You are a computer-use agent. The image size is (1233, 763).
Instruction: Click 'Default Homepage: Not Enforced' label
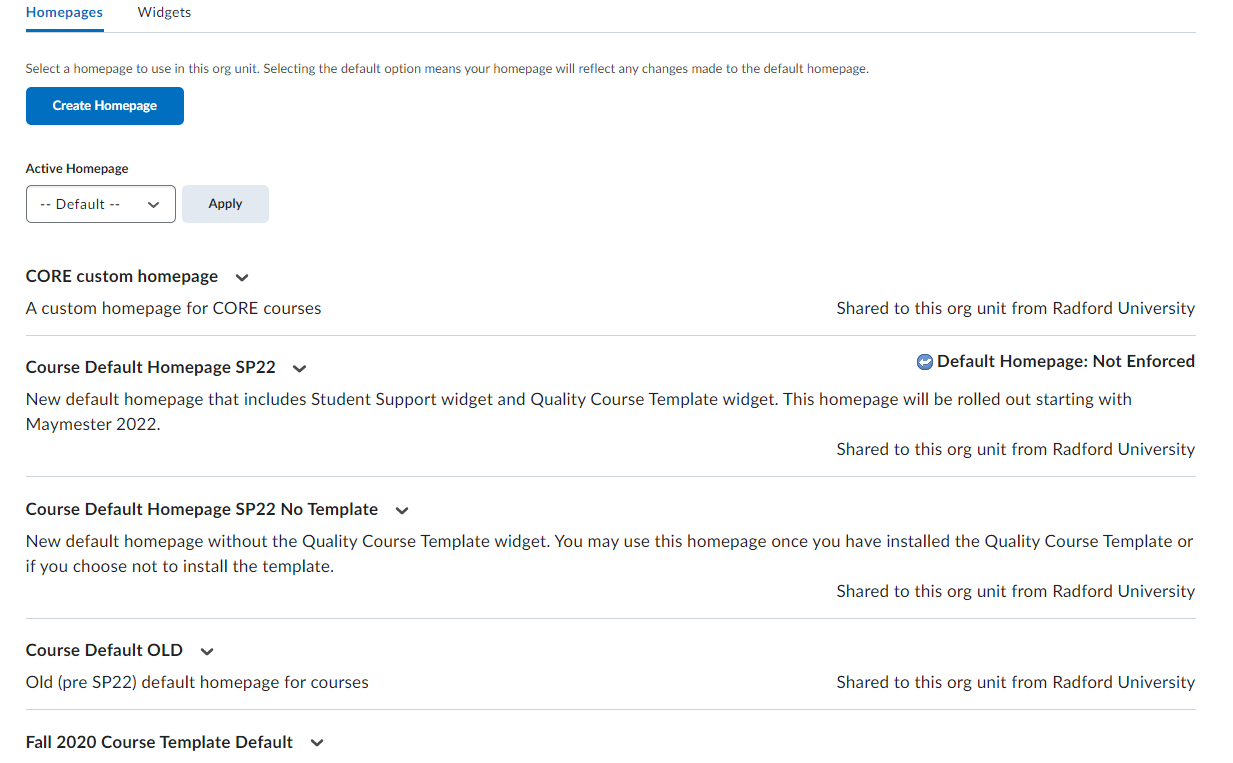pos(1065,361)
